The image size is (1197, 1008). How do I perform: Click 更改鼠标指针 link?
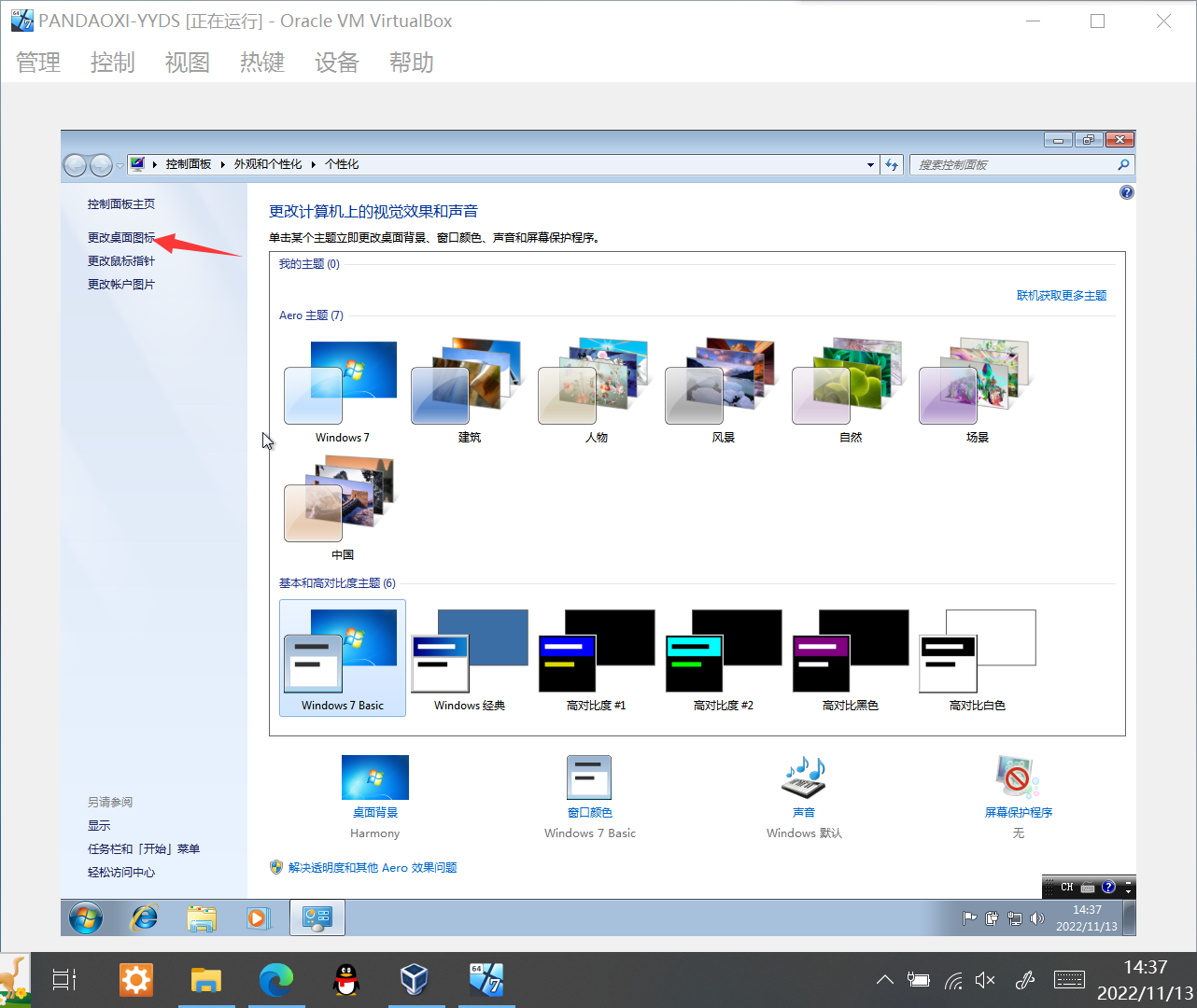pyautogui.click(x=121, y=260)
